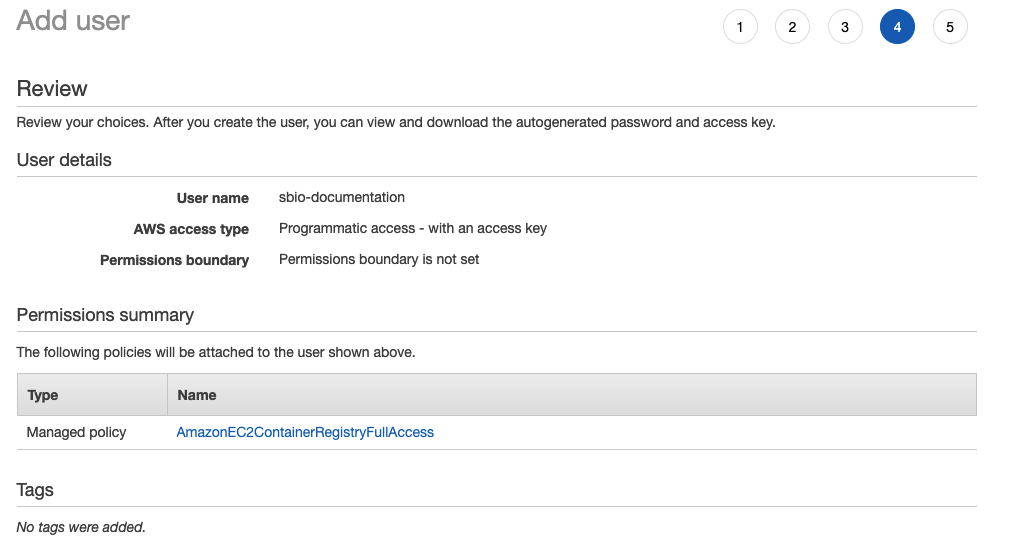Open AmazonEC2ContainerRegistryFullAccess policy link
The image size is (1012, 544).
pyautogui.click(x=305, y=432)
